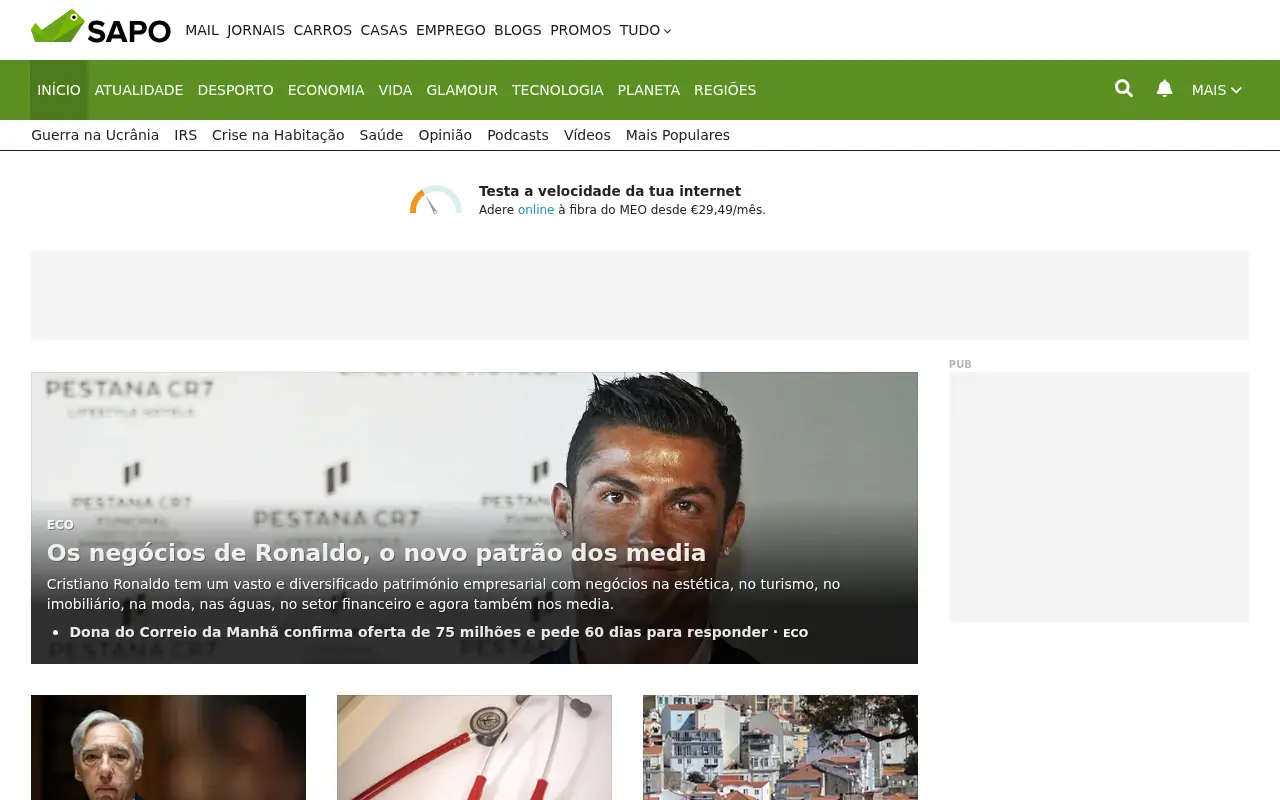Expand the TUDO dropdown
This screenshot has width=1280, height=800.
pyautogui.click(x=646, y=30)
